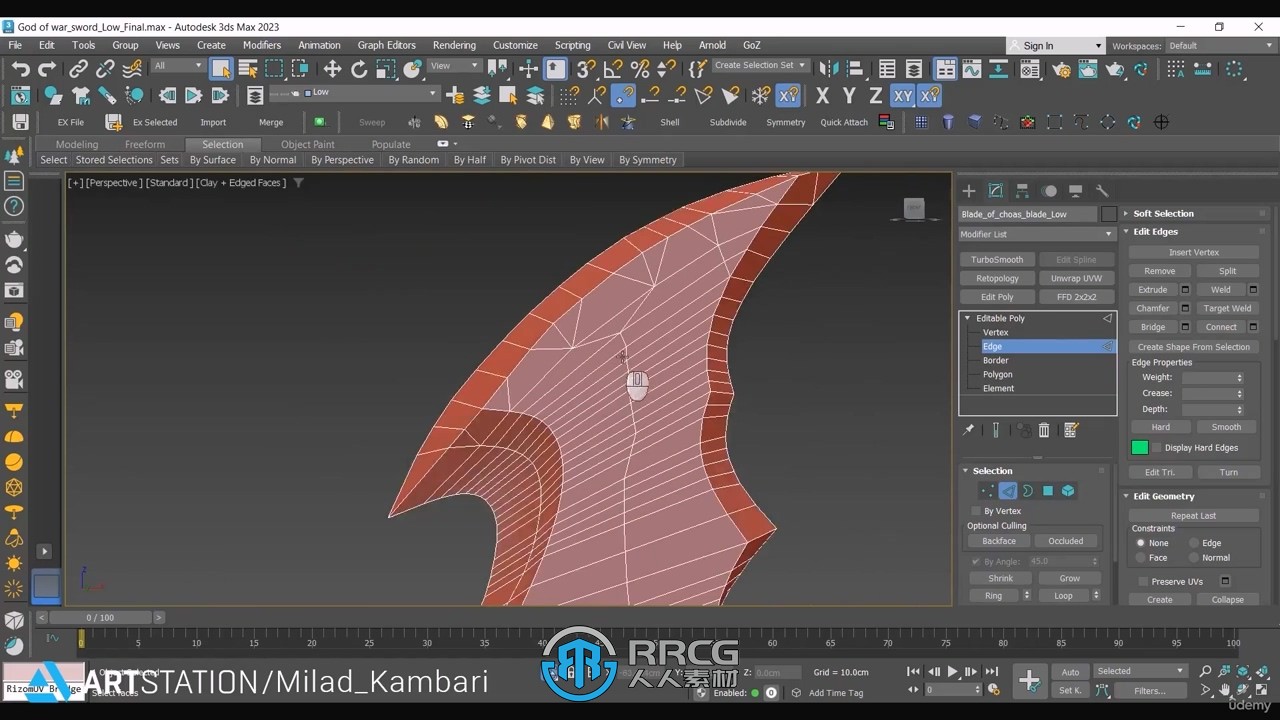Viewport: 1280px width, 720px height.
Task: Switch to the Freeform ribbon tab
Action: tap(145, 144)
